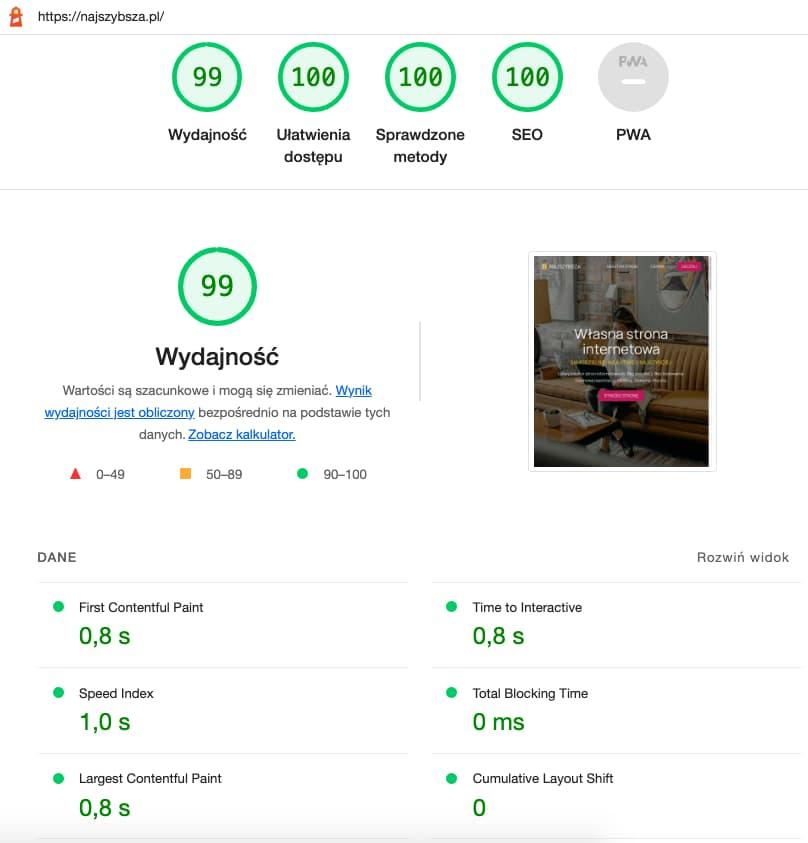The width and height of the screenshot is (808, 843).
Task: Expand the report with Rozwiń widok
Action: (743, 557)
